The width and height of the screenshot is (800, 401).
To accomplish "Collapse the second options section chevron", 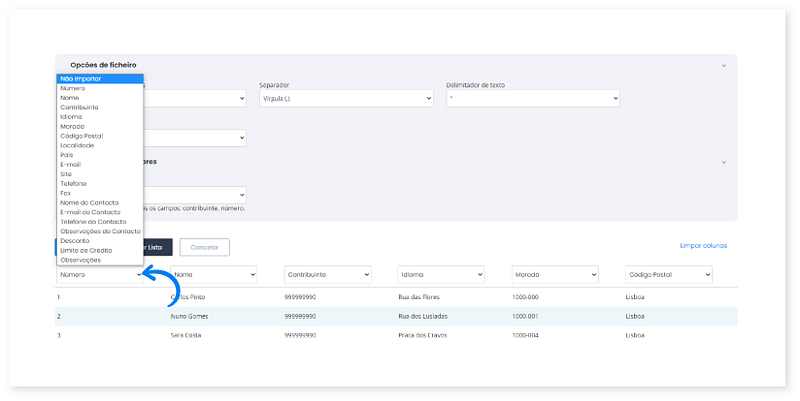I will (723, 161).
